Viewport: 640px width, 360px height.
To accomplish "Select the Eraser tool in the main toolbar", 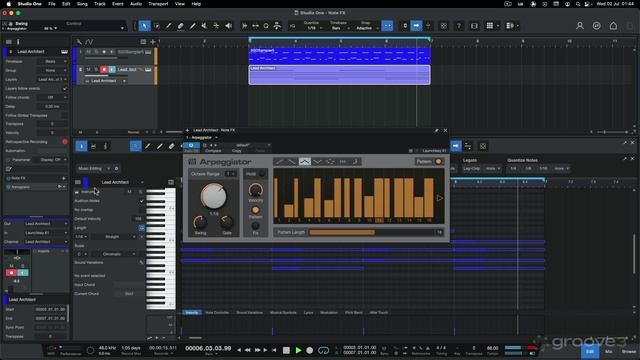I will (x=180, y=26).
